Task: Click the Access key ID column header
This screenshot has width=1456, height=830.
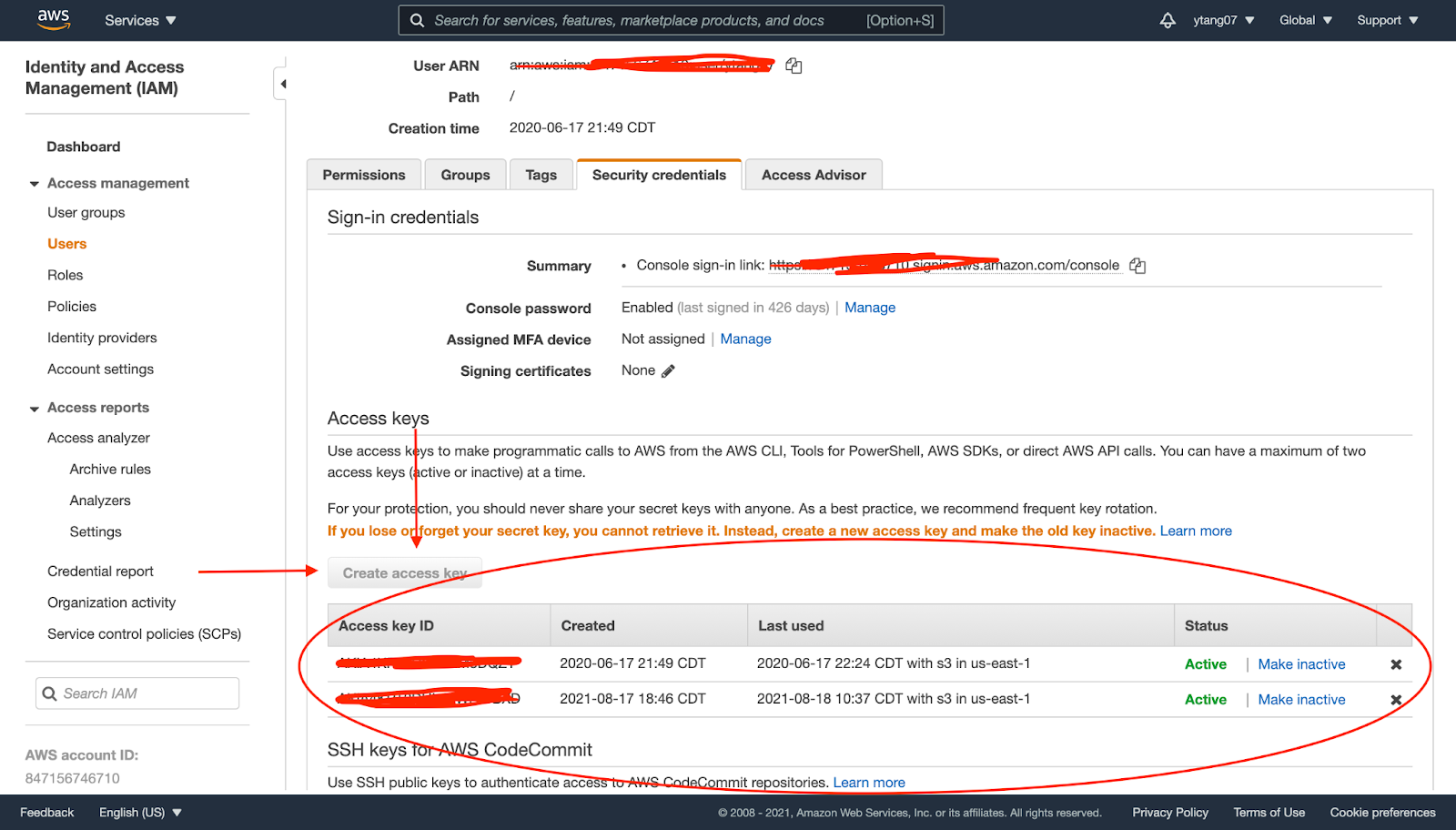Action: click(439, 625)
